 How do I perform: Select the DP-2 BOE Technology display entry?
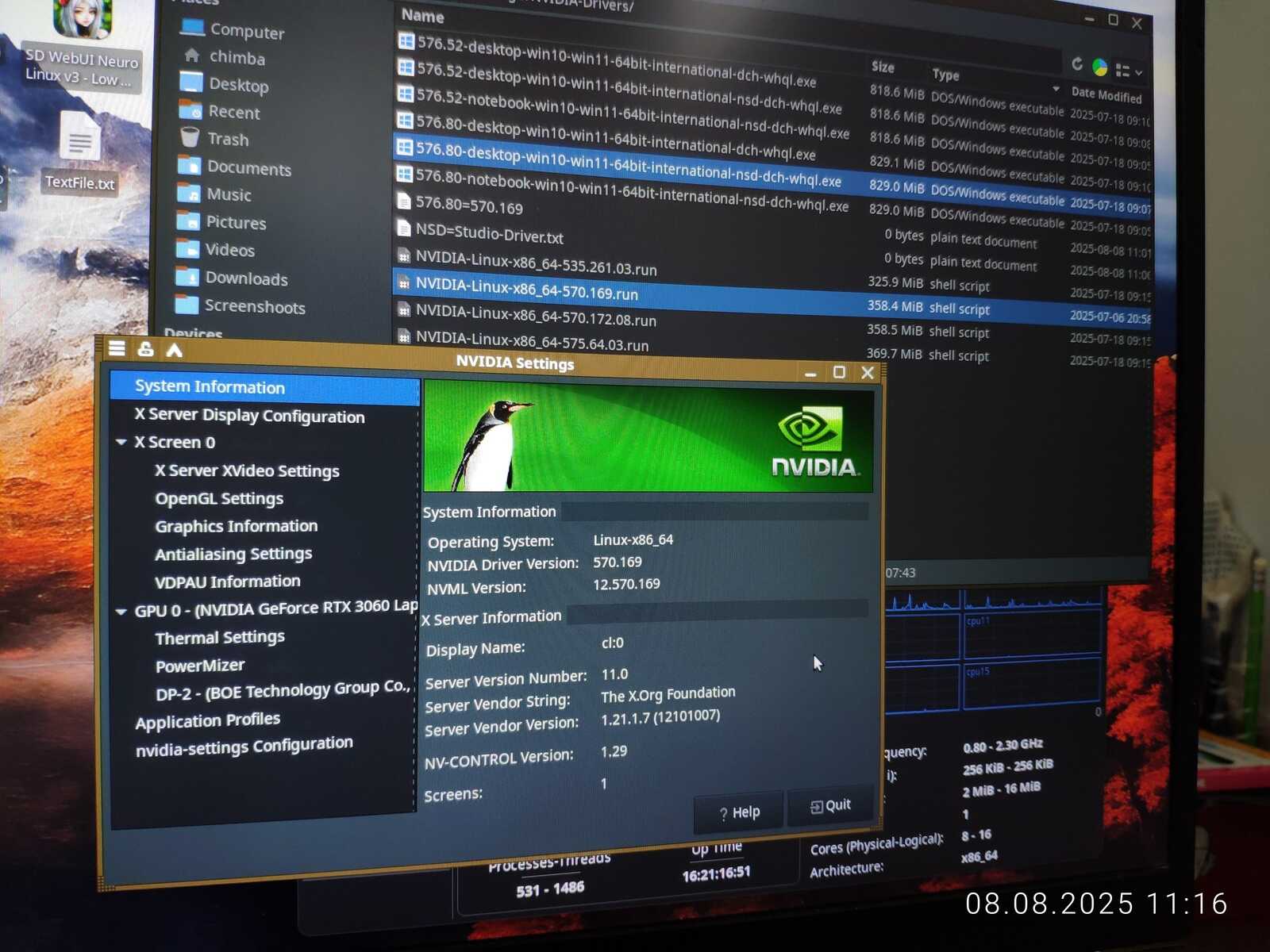[x=283, y=691]
